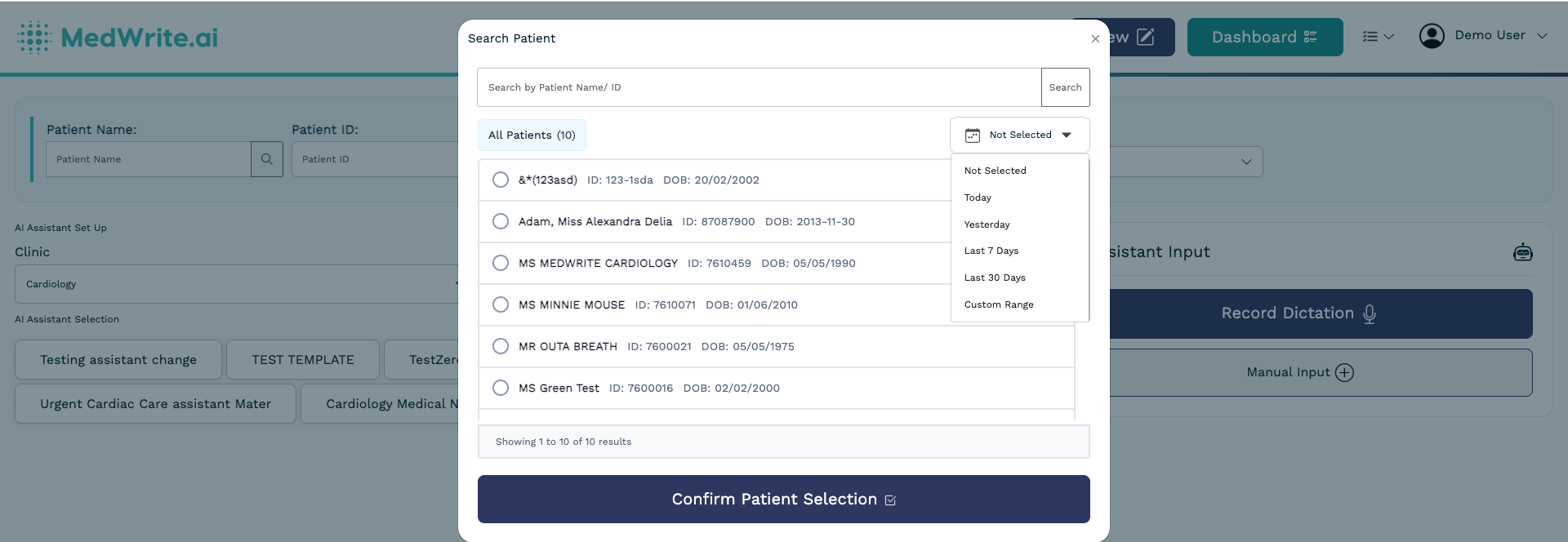Click the magnifier icon beside Patient Name
This screenshot has width=1568, height=542.
pyautogui.click(x=266, y=159)
